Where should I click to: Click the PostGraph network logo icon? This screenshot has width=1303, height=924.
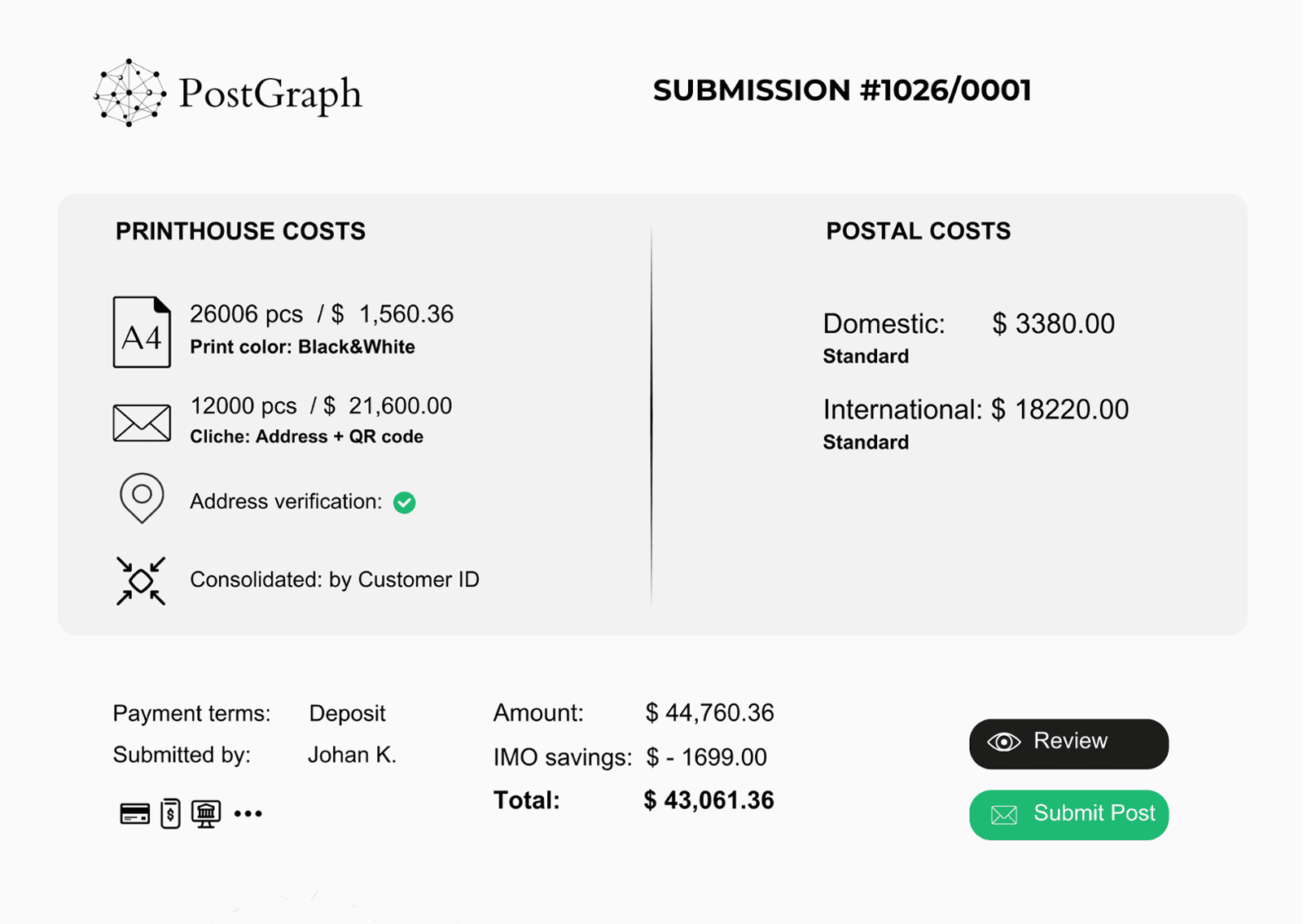point(130,93)
